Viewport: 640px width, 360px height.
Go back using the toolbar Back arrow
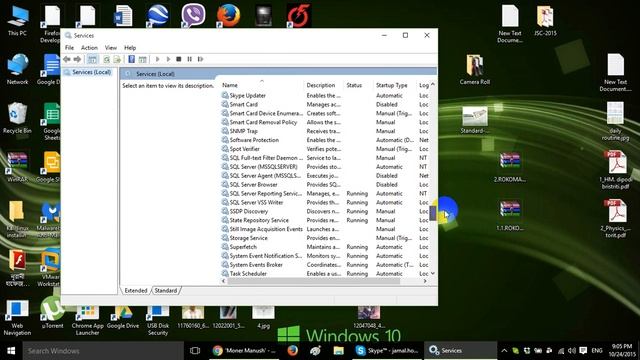[67, 59]
